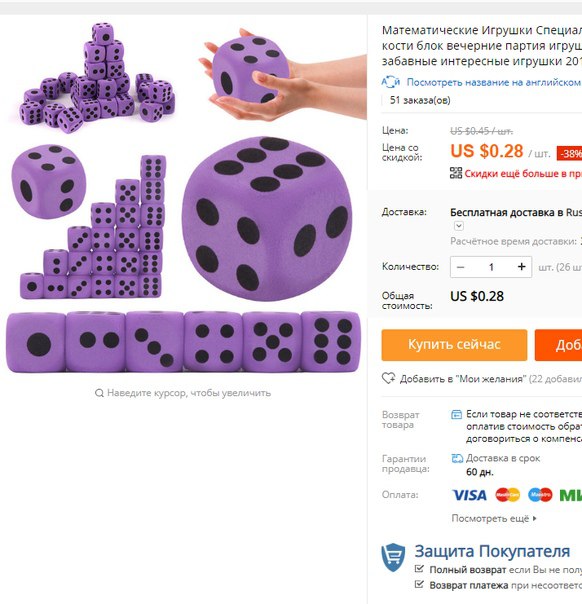Click the MasterCard payment logo

click(x=507, y=495)
